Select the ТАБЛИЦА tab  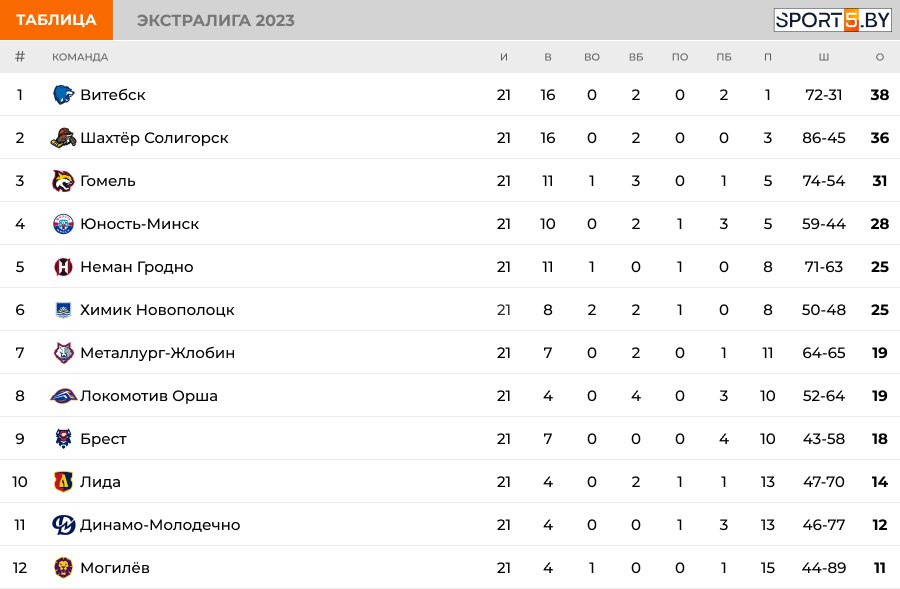coord(56,20)
